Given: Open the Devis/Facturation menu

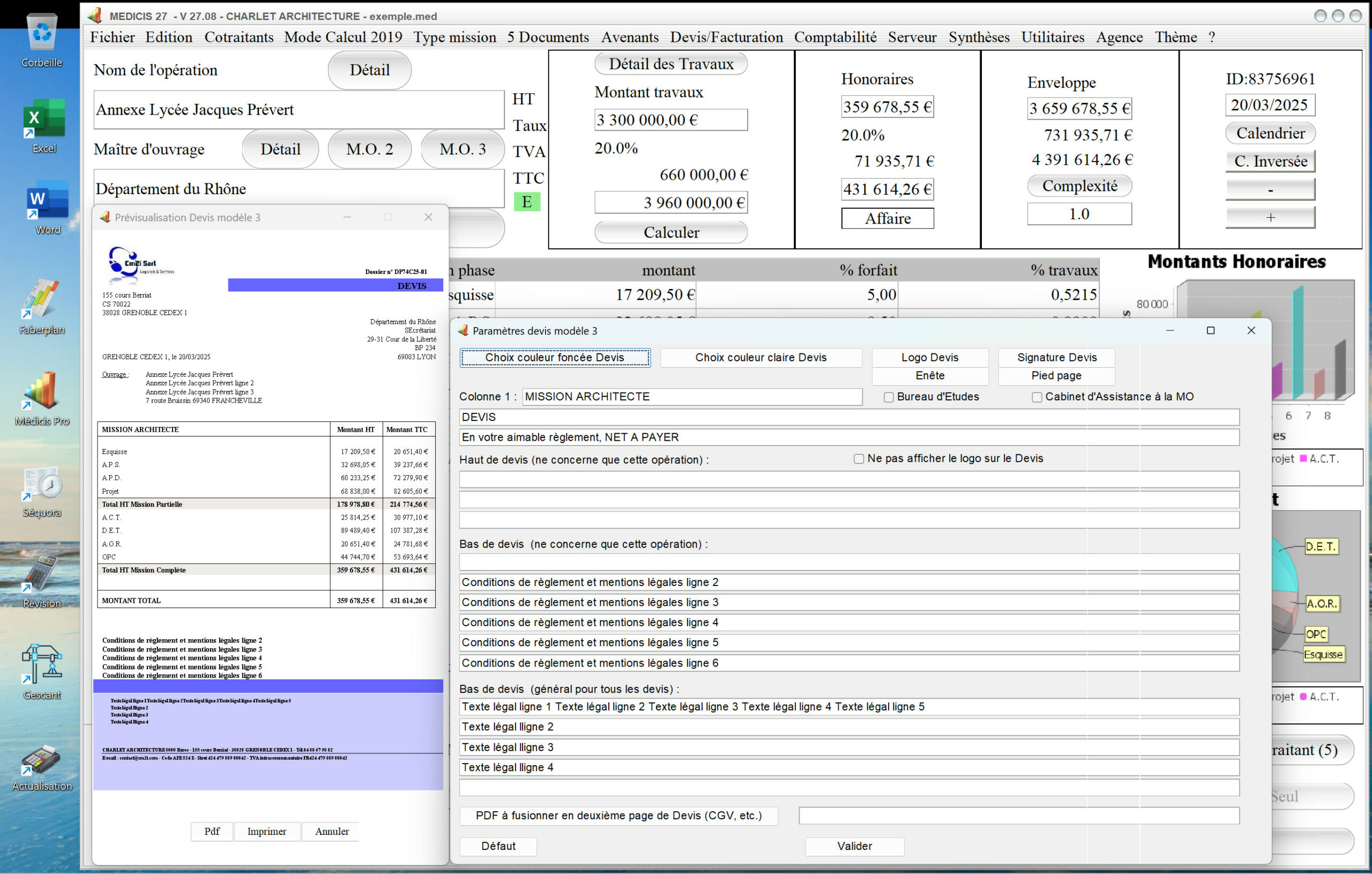Looking at the screenshot, I should click(x=726, y=37).
